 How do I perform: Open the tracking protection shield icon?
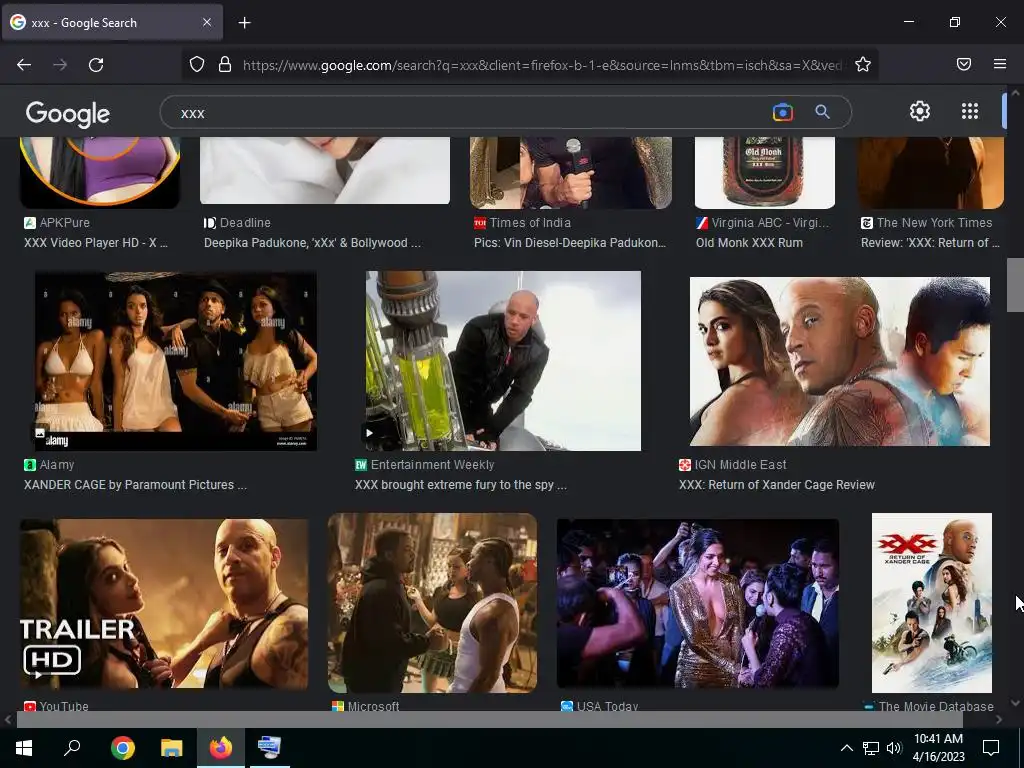click(197, 64)
